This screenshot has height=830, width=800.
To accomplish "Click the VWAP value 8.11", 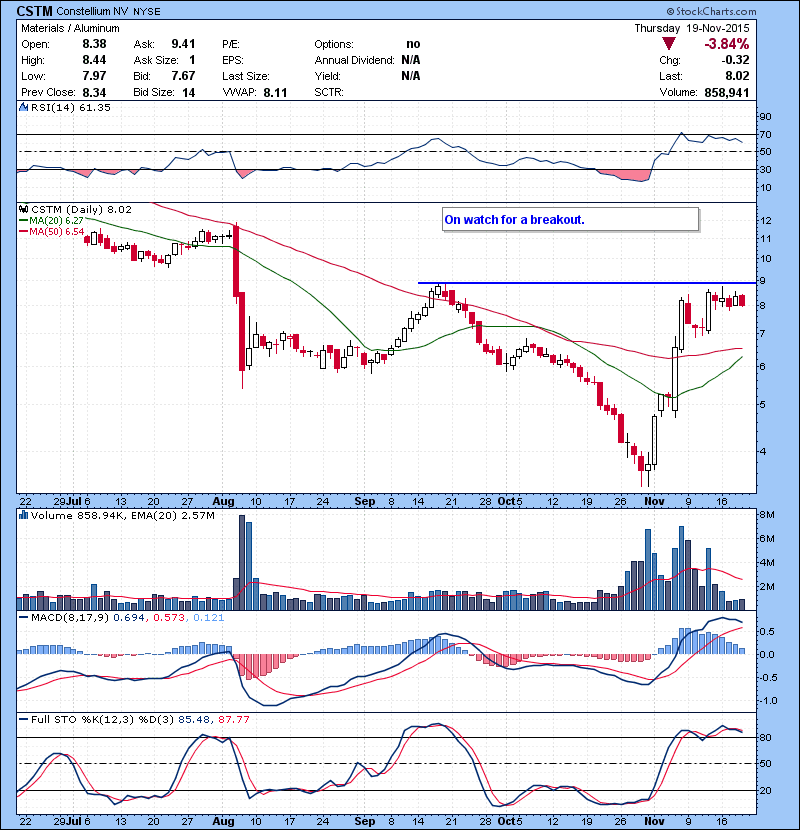I will click(x=275, y=93).
